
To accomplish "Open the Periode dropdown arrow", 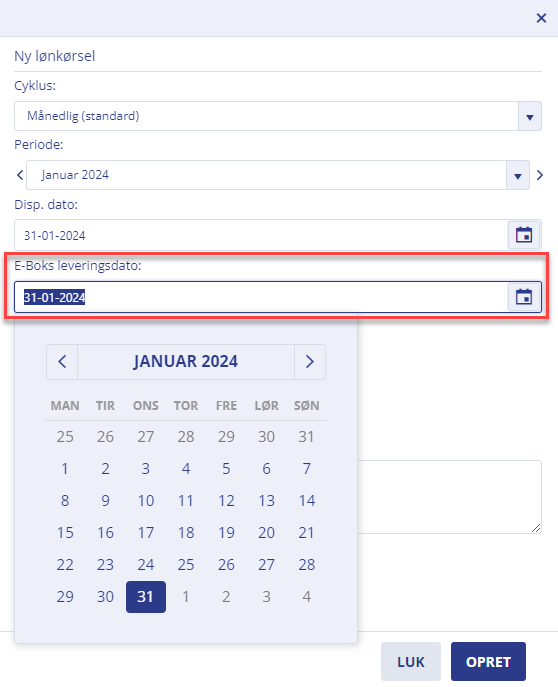I will tap(518, 175).
